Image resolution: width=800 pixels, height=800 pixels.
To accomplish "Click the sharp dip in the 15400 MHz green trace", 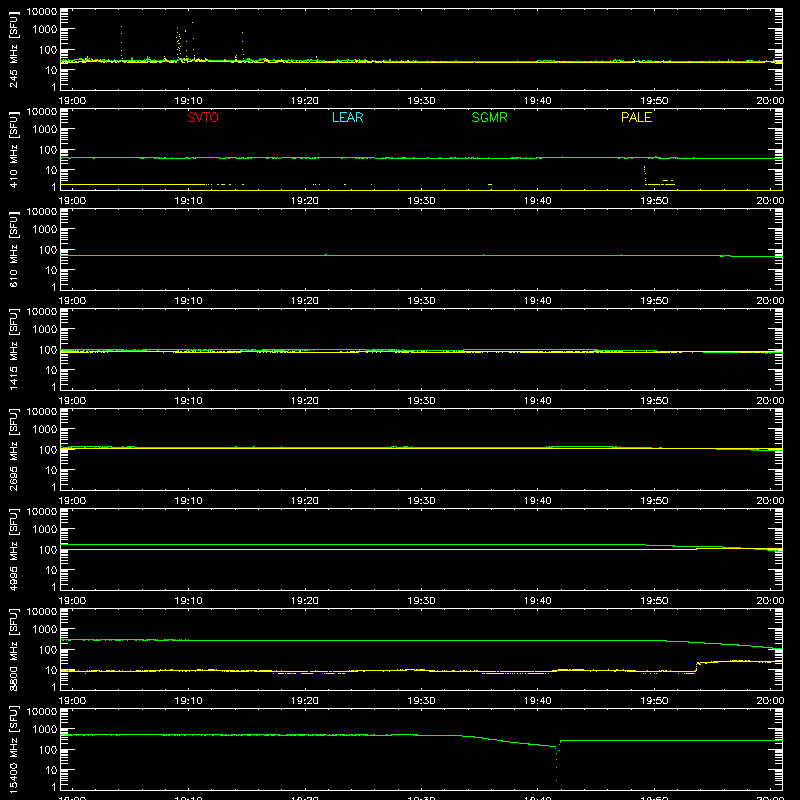I will pyautogui.click(x=557, y=763).
